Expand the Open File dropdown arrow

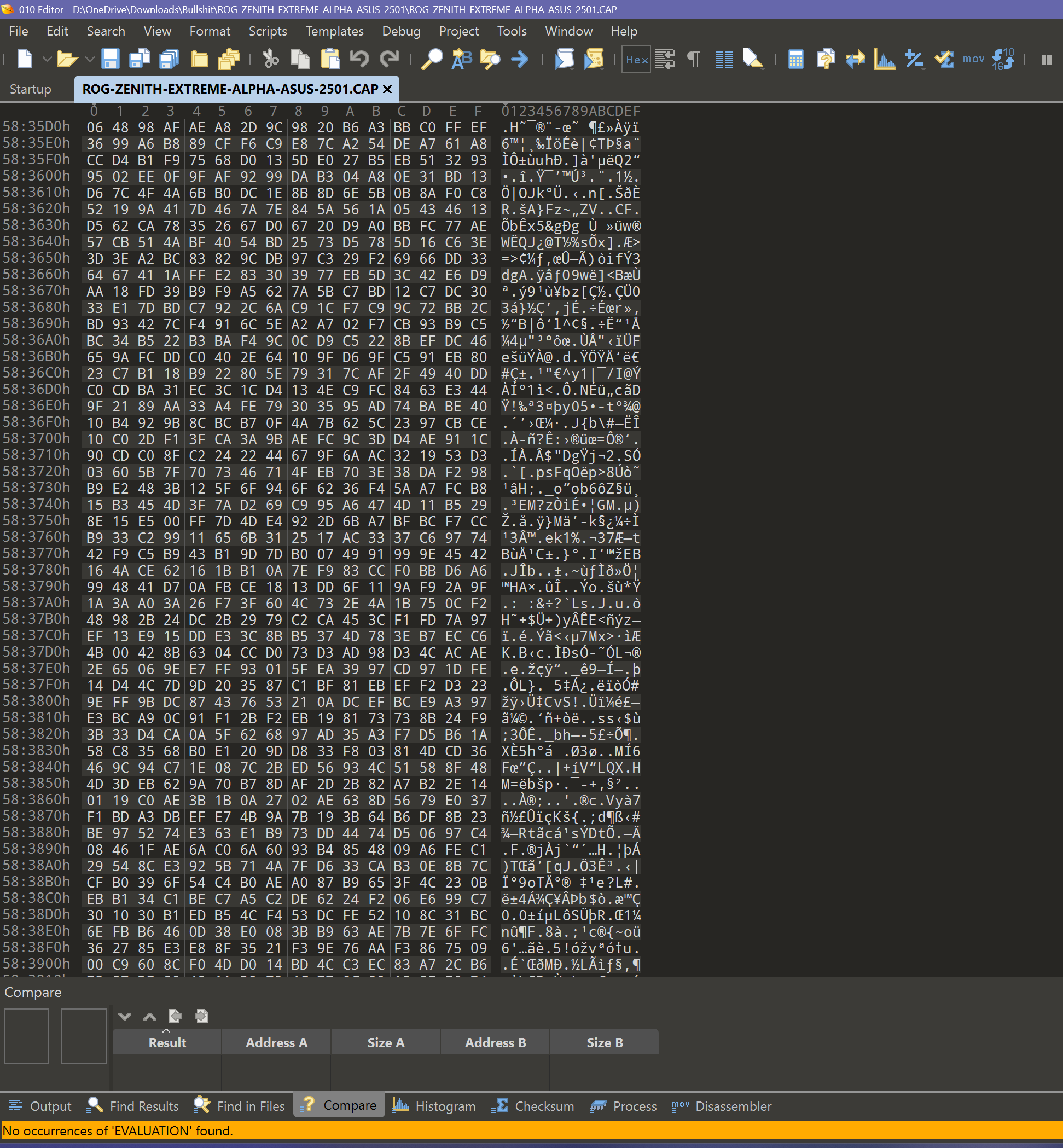90,59
